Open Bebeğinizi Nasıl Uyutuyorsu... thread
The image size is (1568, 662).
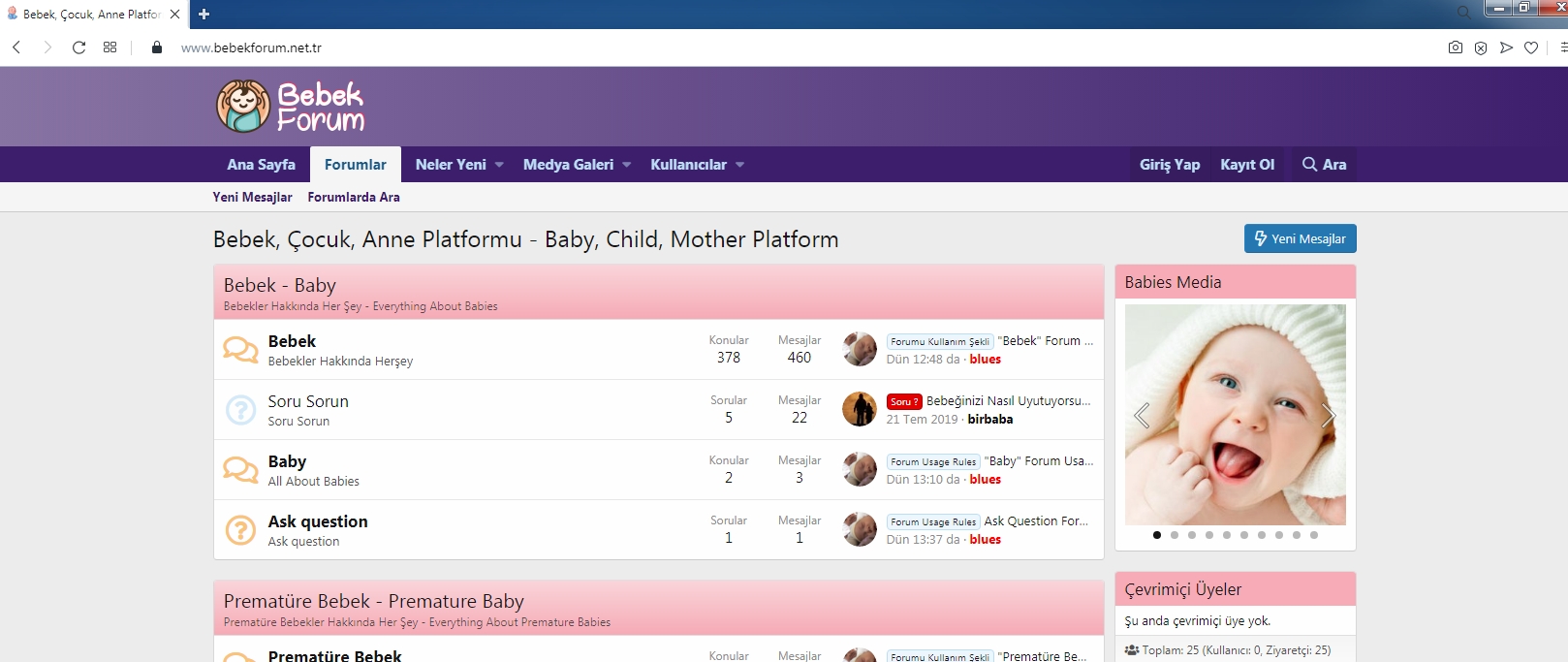pyautogui.click(x=1009, y=401)
